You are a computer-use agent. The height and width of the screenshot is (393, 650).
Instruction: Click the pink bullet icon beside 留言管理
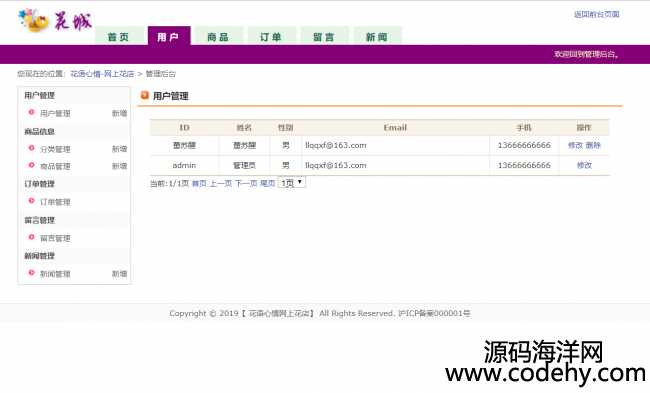coord(31,237)
